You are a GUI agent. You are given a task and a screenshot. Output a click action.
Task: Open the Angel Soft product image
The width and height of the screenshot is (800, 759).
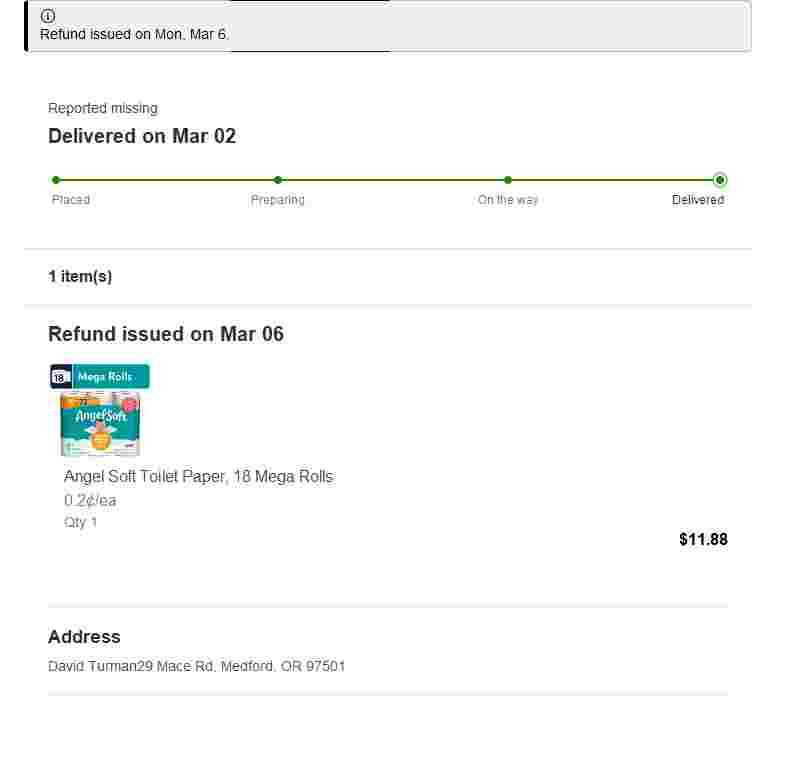coord(100,423)
